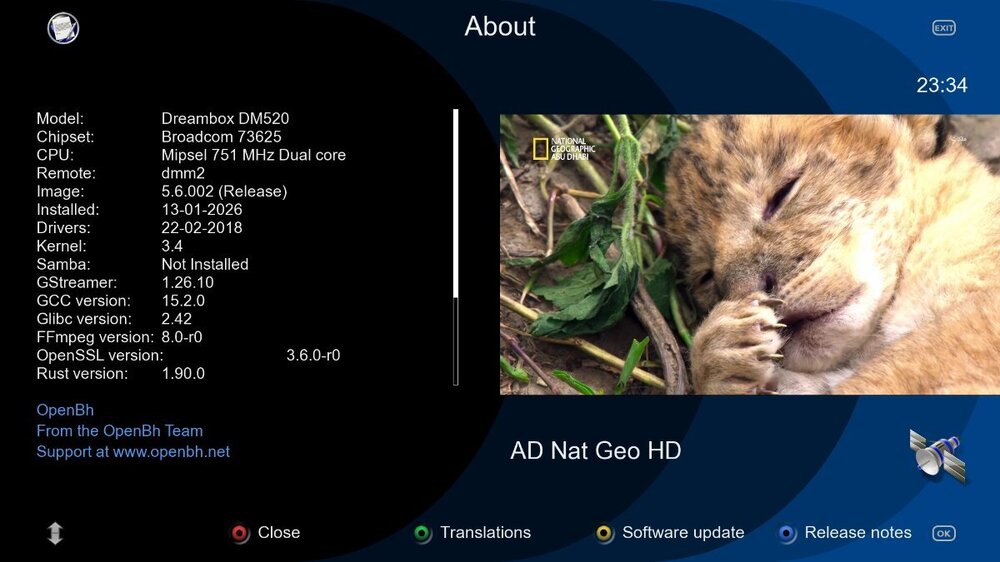This screenshot has width=1000, height=562.
Task: Click the OpenSSL version: label
Action: pos(99,355)
